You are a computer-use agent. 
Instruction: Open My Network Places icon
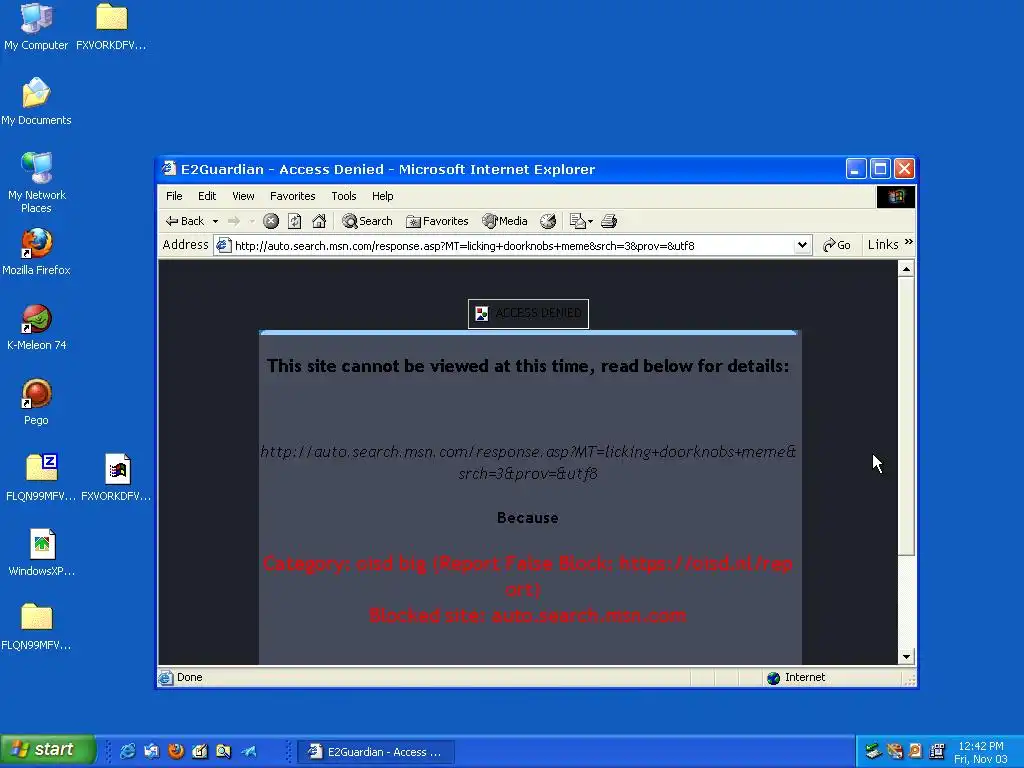36,182
